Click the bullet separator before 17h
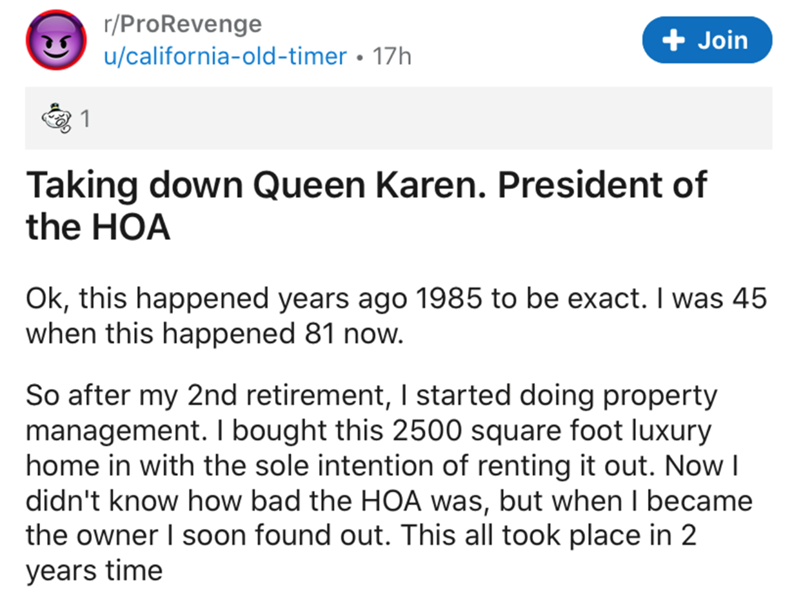The image size is (800, 608). tap(359, 58)
